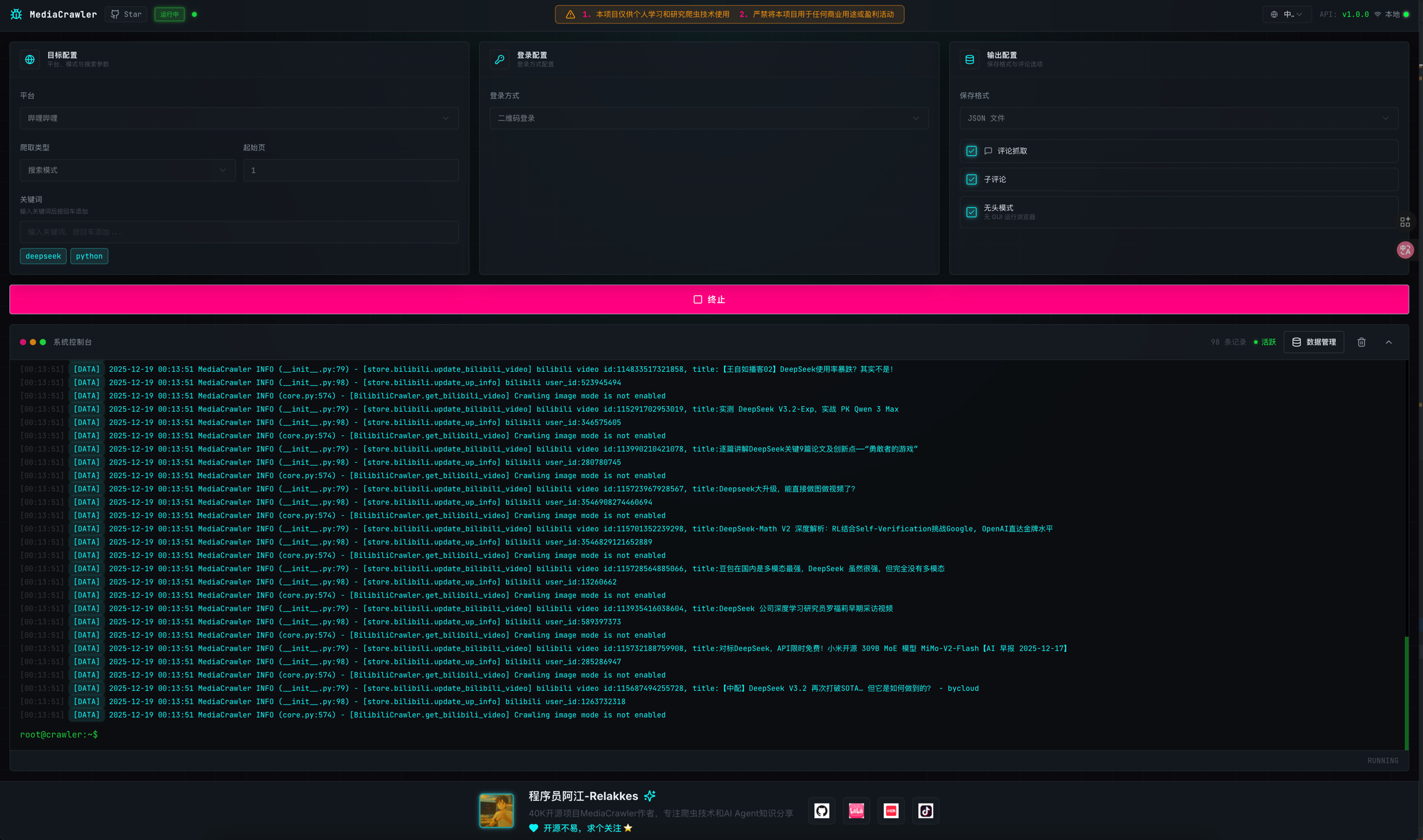Click the green 运行中 status badge
The width and height of the screenshot is (1423, 840).
pos(169,14)
